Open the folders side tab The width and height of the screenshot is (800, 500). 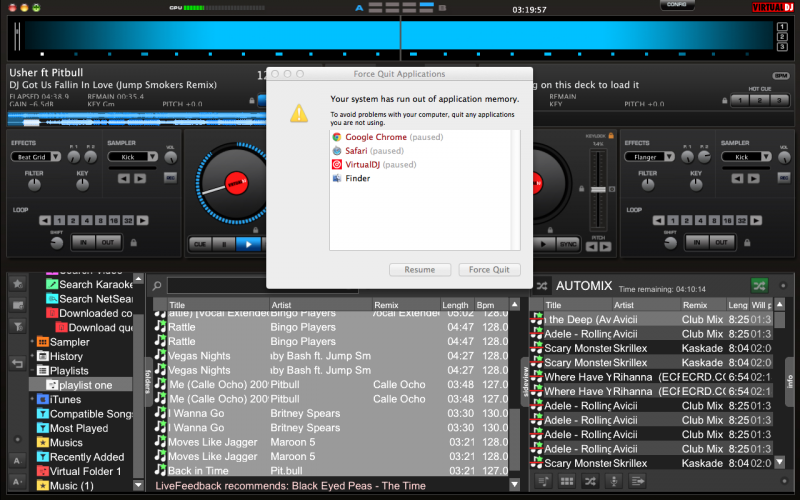(x=148, y=382)
